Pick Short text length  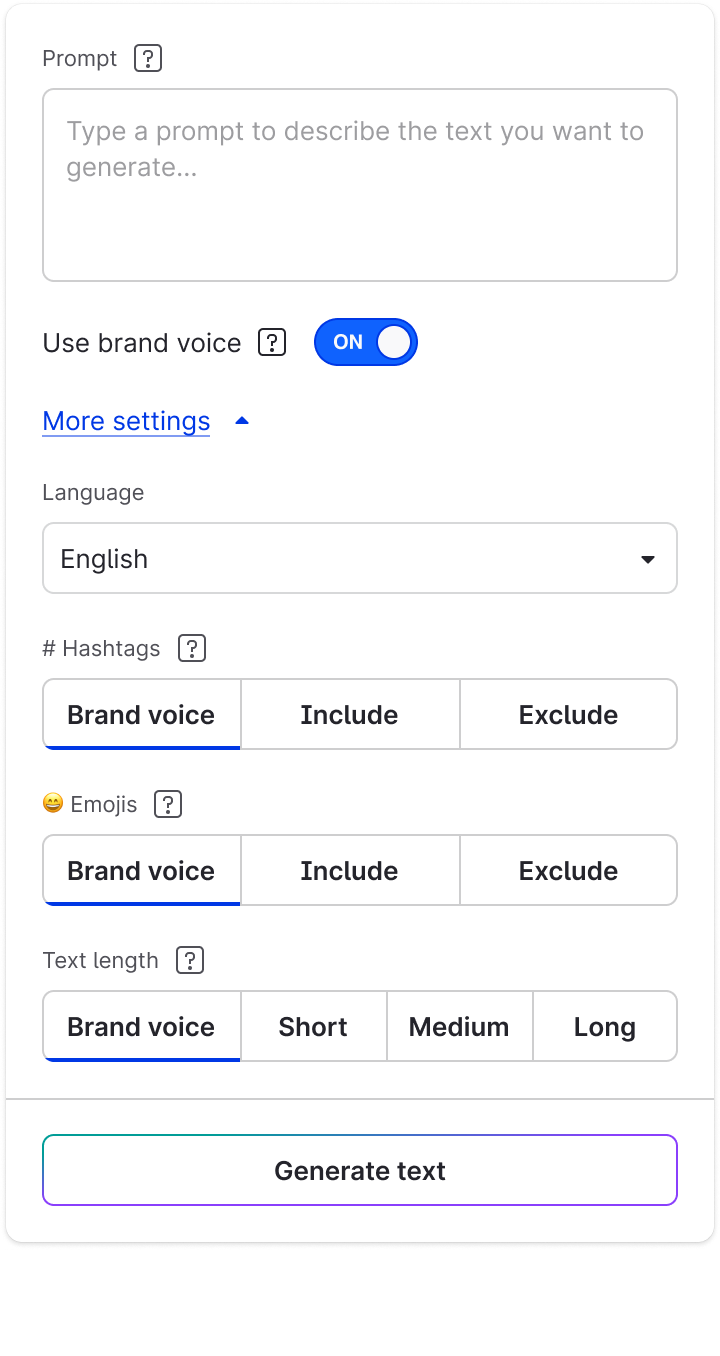coord(313,1027)
